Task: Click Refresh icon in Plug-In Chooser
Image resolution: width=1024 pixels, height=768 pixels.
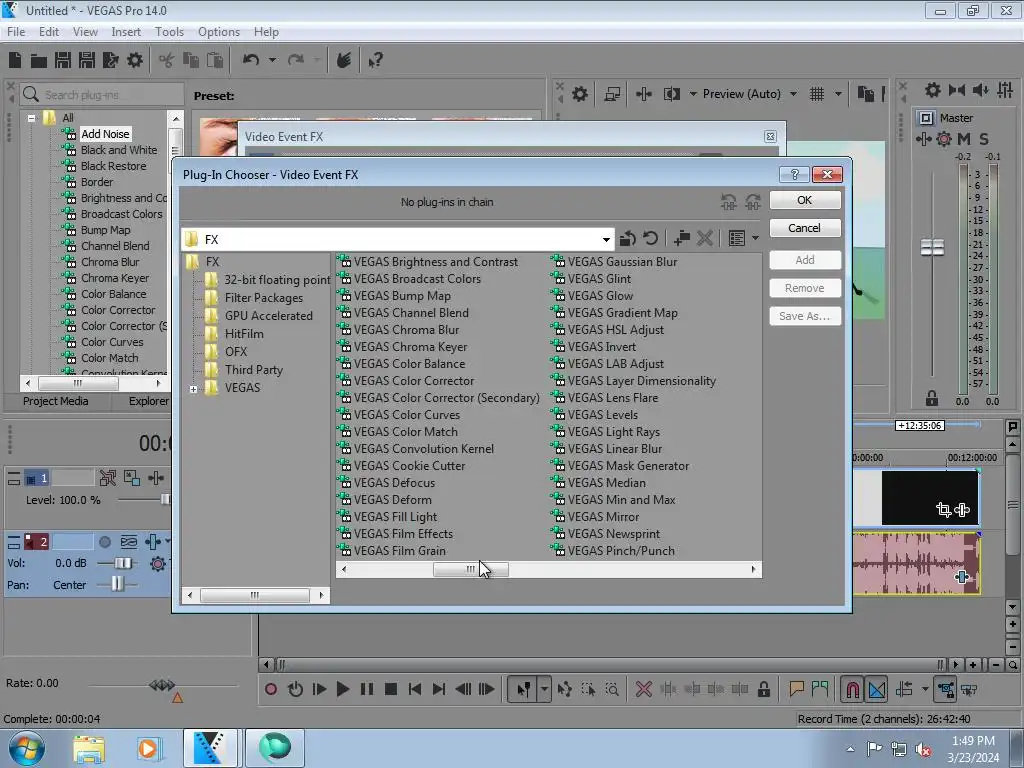Action: (x=650, y=238)
